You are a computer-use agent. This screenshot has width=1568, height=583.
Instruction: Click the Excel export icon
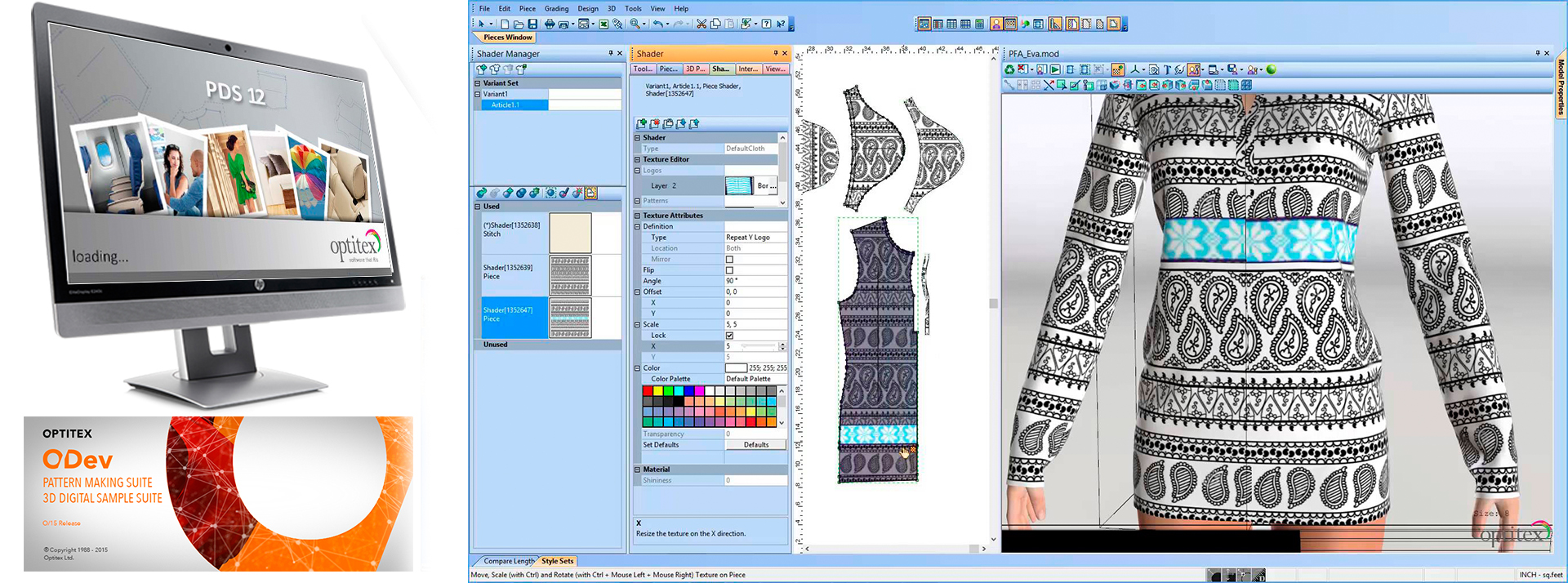(604, 24)
